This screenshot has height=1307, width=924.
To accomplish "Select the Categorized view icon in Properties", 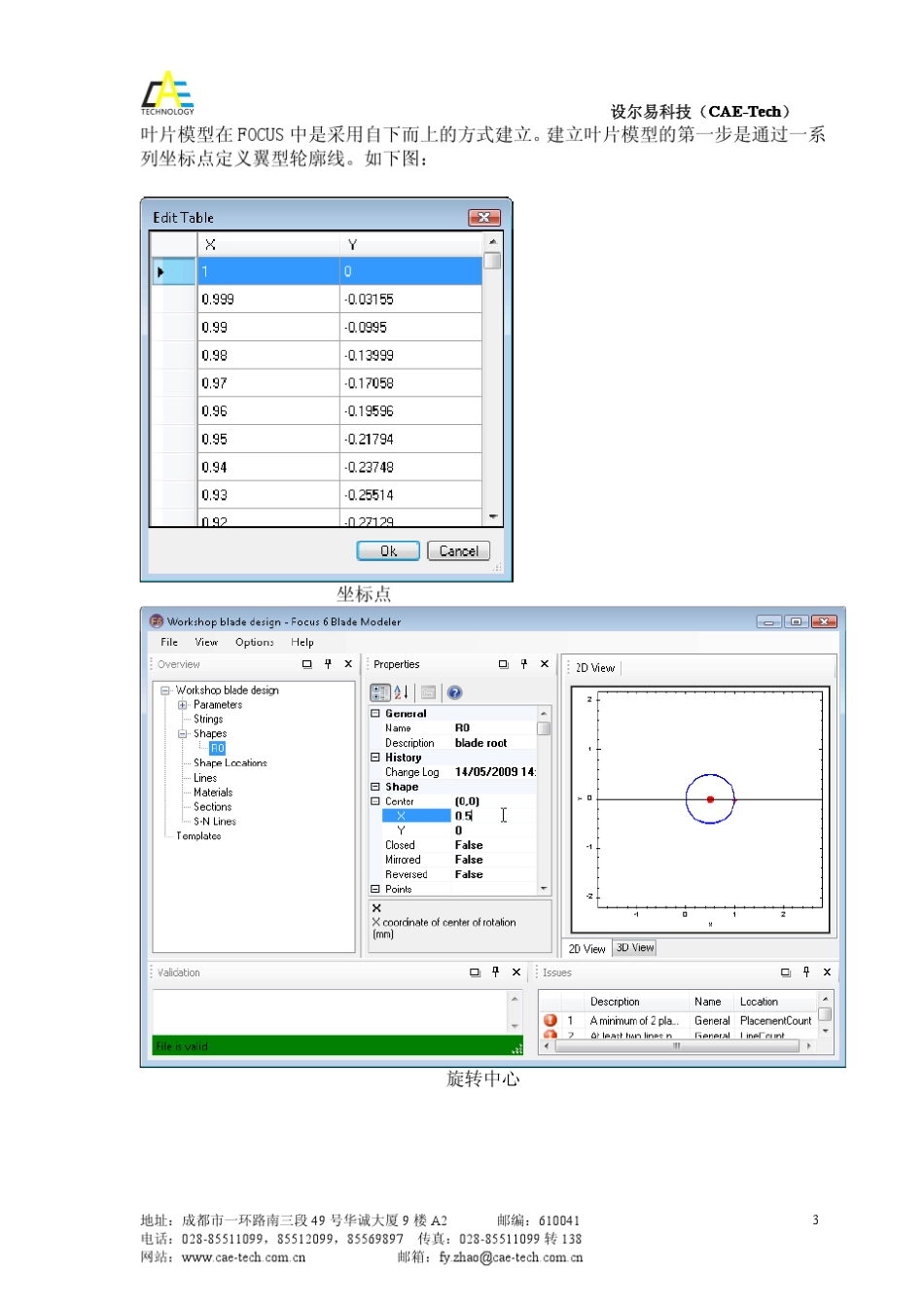I will click(x=380, y=692).
